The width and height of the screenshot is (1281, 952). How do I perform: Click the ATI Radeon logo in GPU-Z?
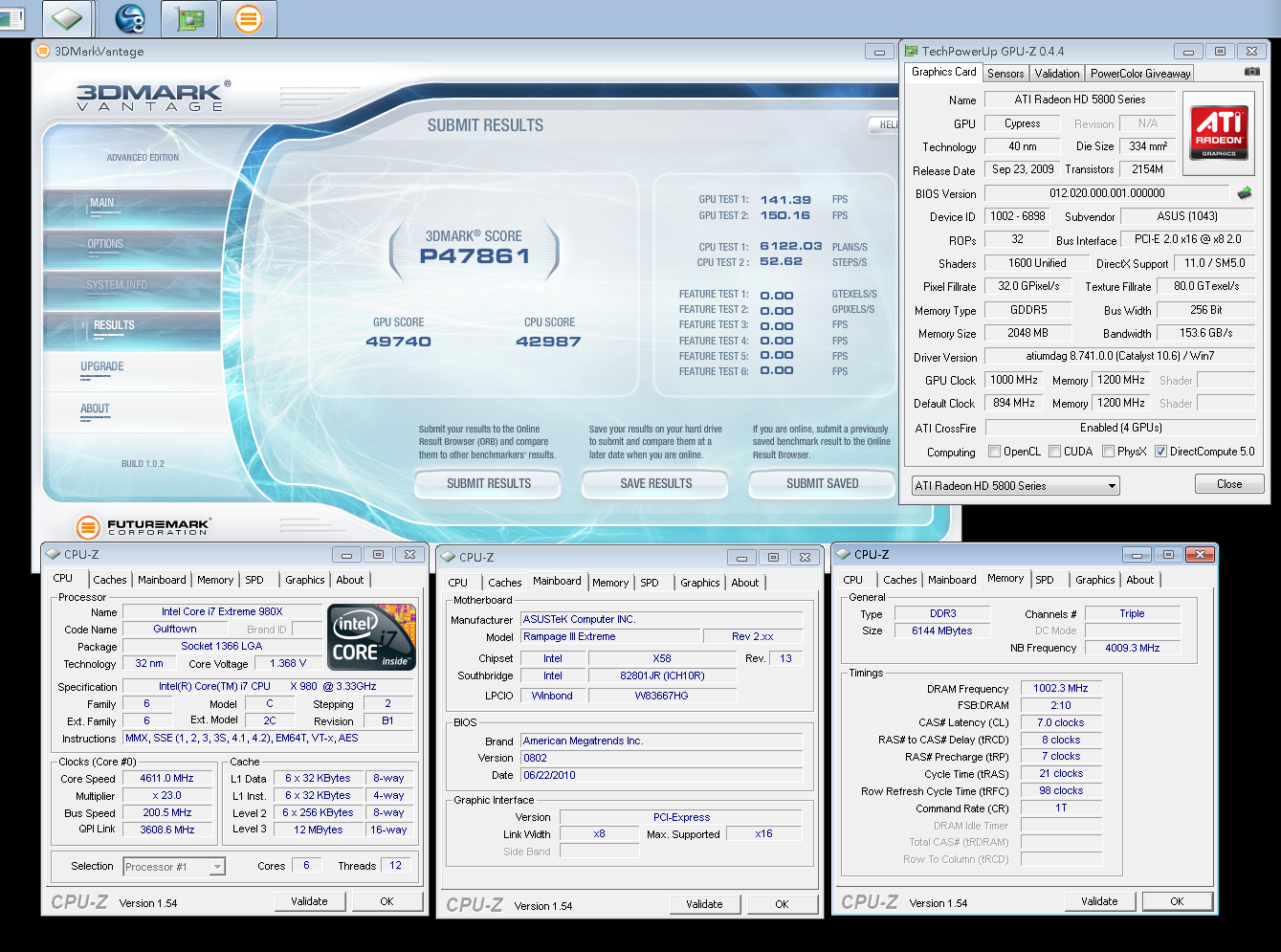coord(1219,133)
